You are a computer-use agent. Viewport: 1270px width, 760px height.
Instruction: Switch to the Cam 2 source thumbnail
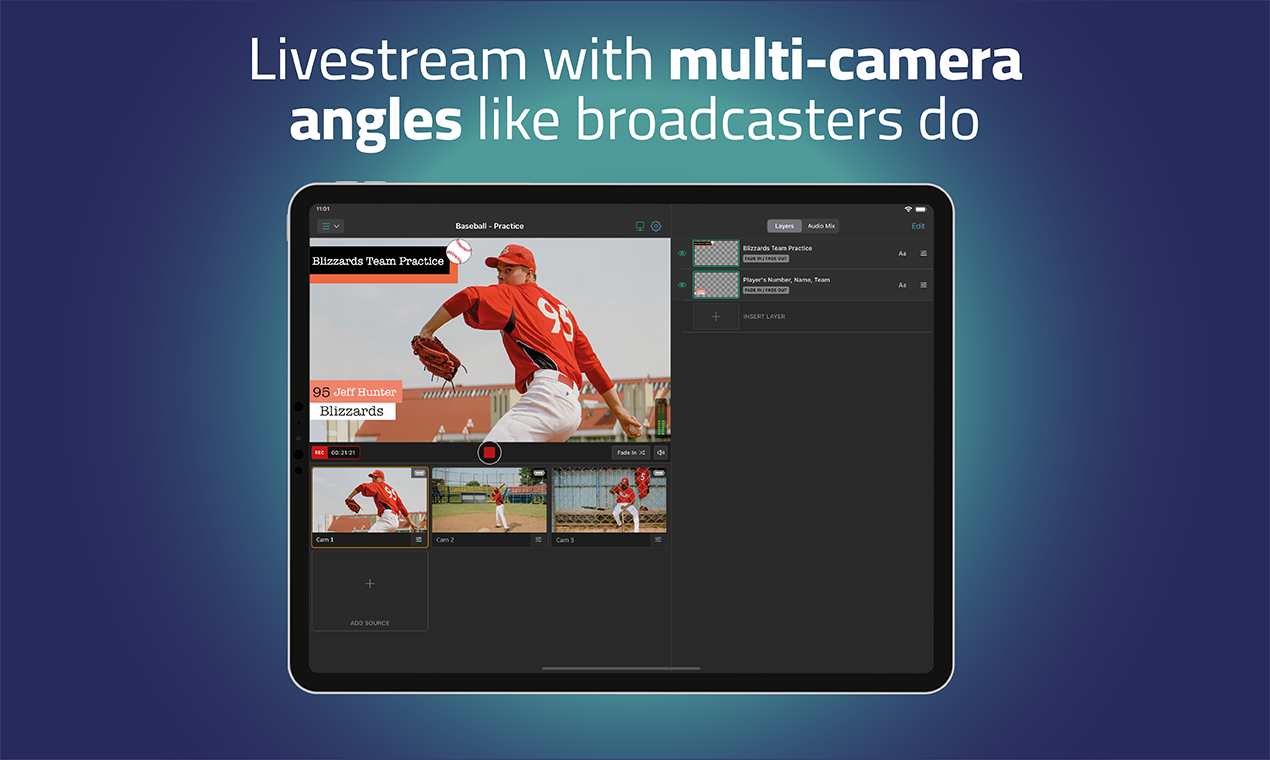pos(489,500)
